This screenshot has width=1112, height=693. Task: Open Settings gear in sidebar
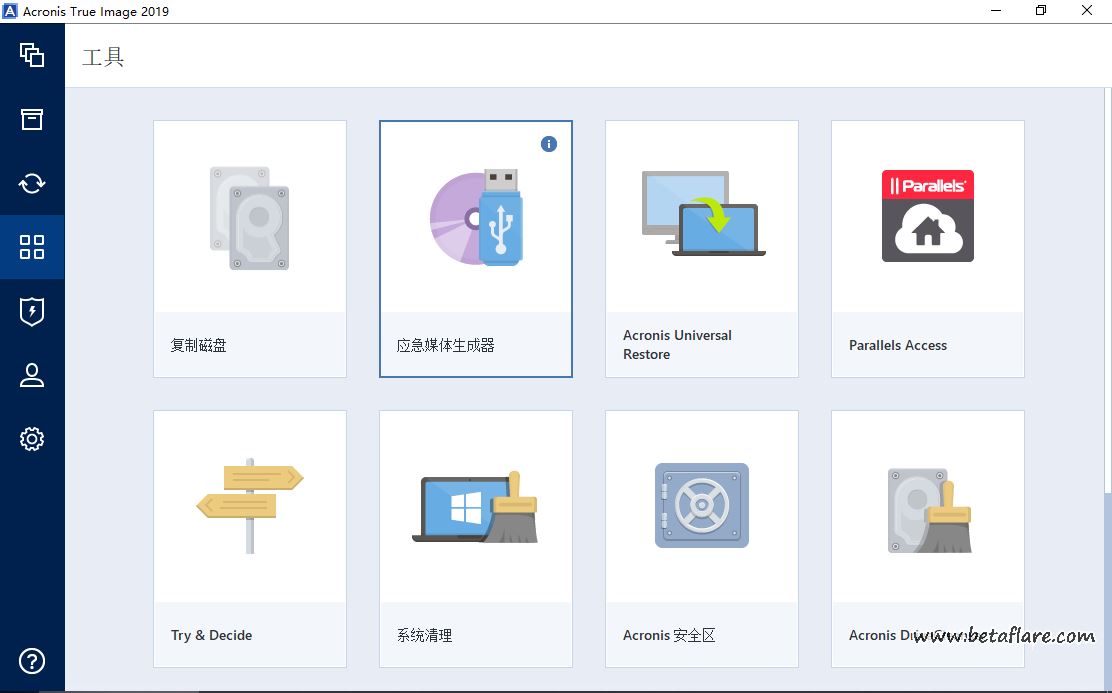tap(32, 439)
